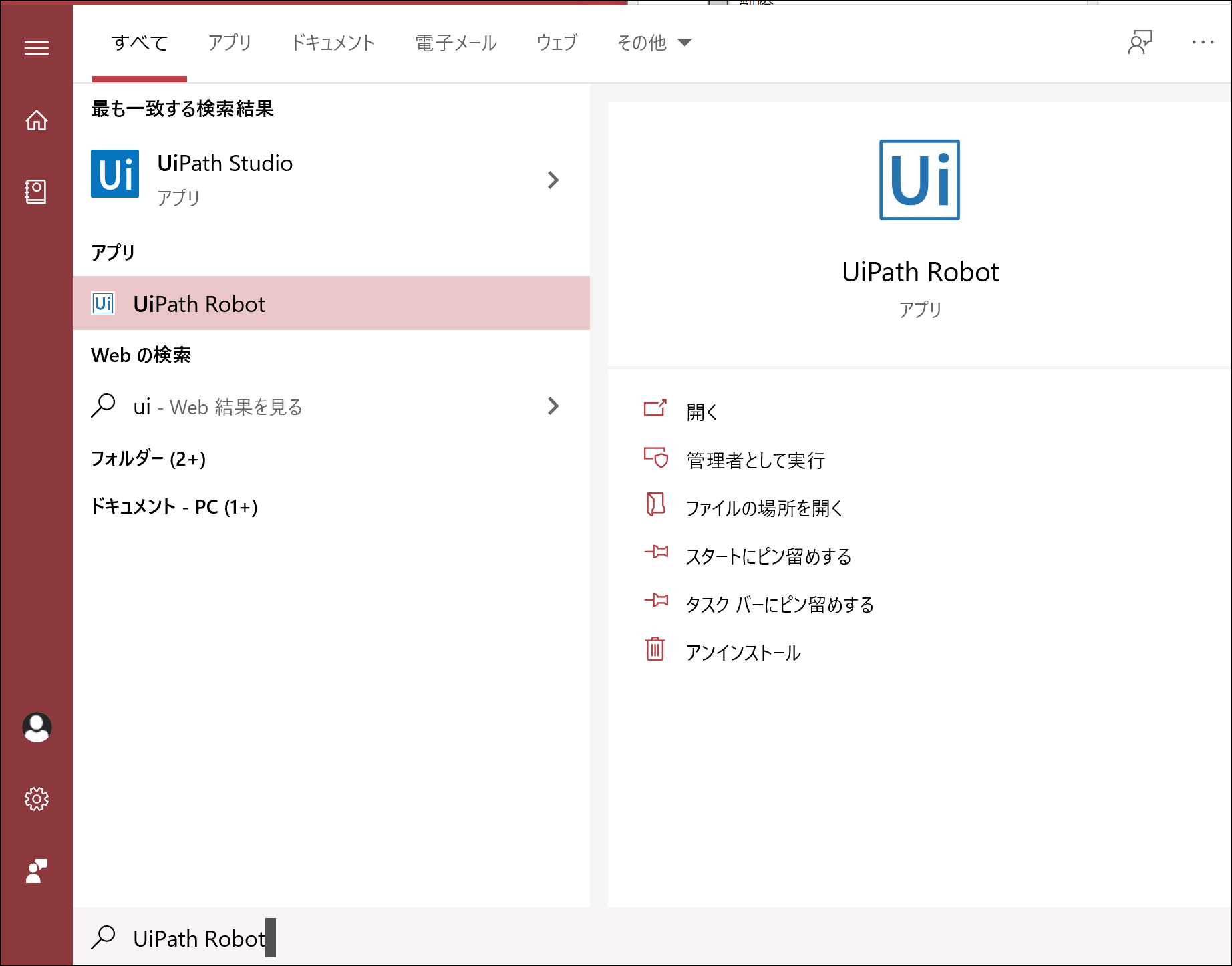This screenshot has width=1232, height=966.
Task: Click the UiPath Robot title in the preview pane
Action: (920, 272)
